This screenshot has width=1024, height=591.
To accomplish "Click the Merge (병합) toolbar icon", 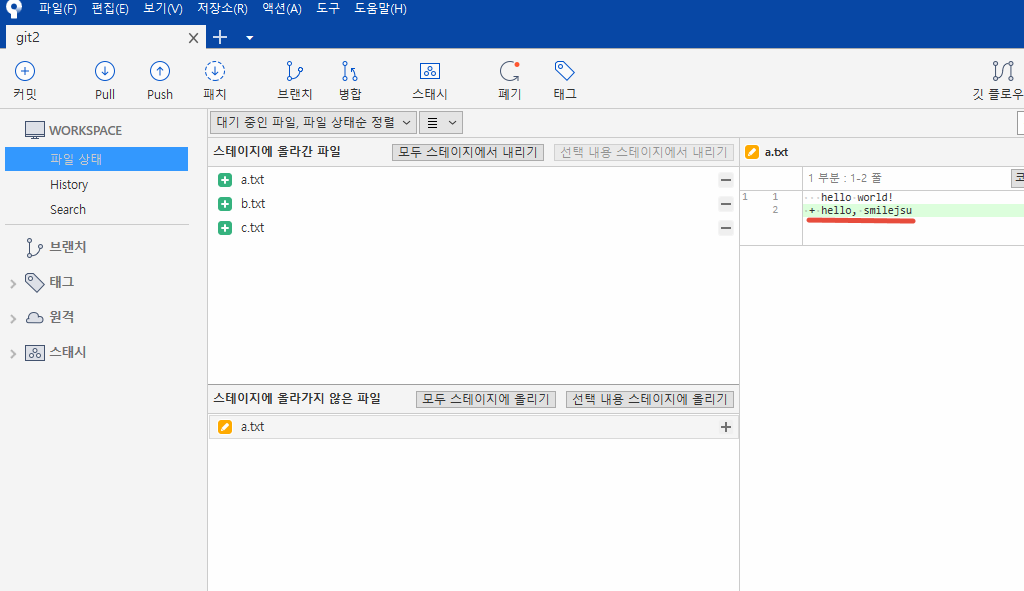I will (350, 71).
